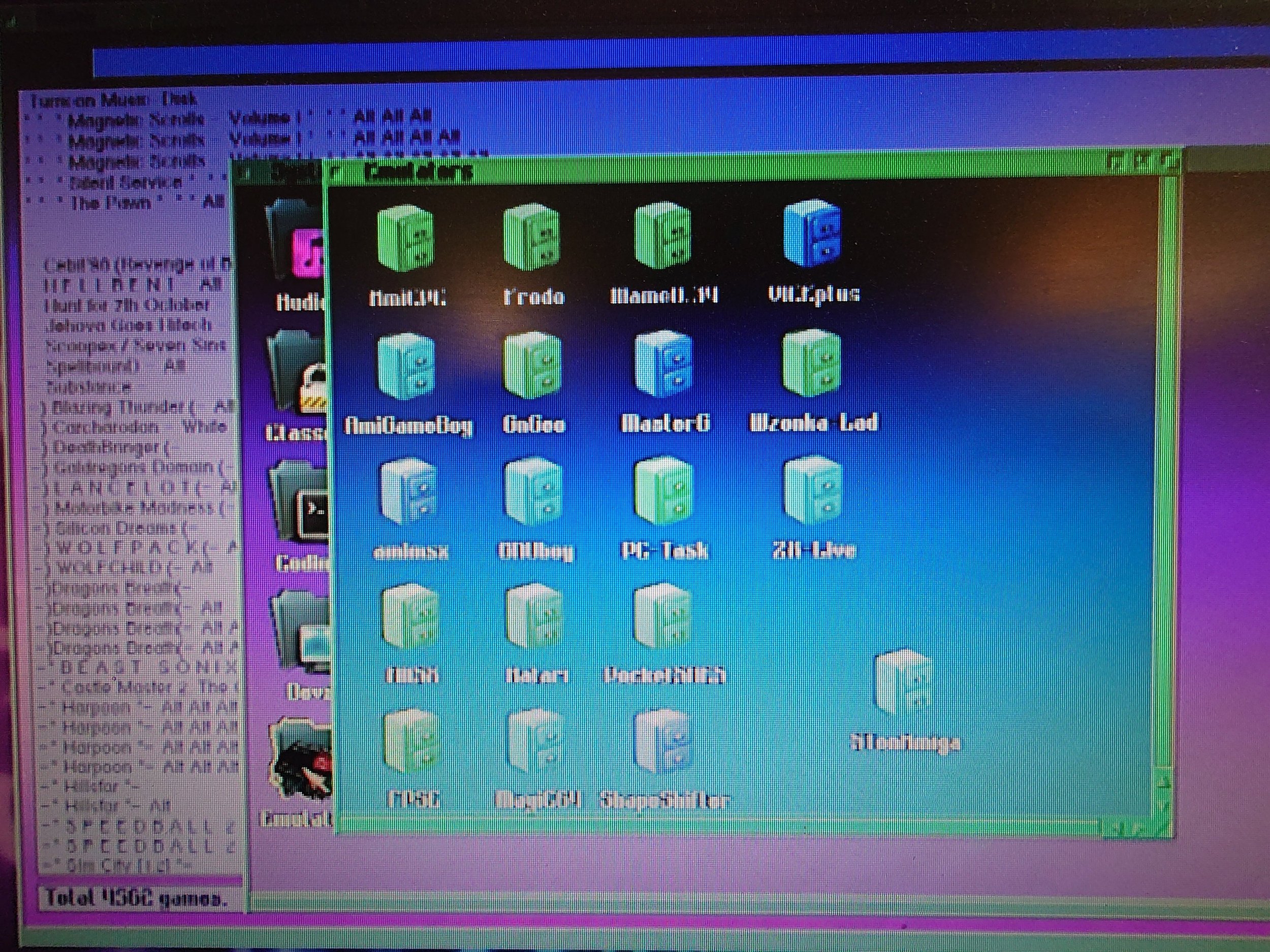Click the 'Total 4366 games.' status text

(136, 899)
